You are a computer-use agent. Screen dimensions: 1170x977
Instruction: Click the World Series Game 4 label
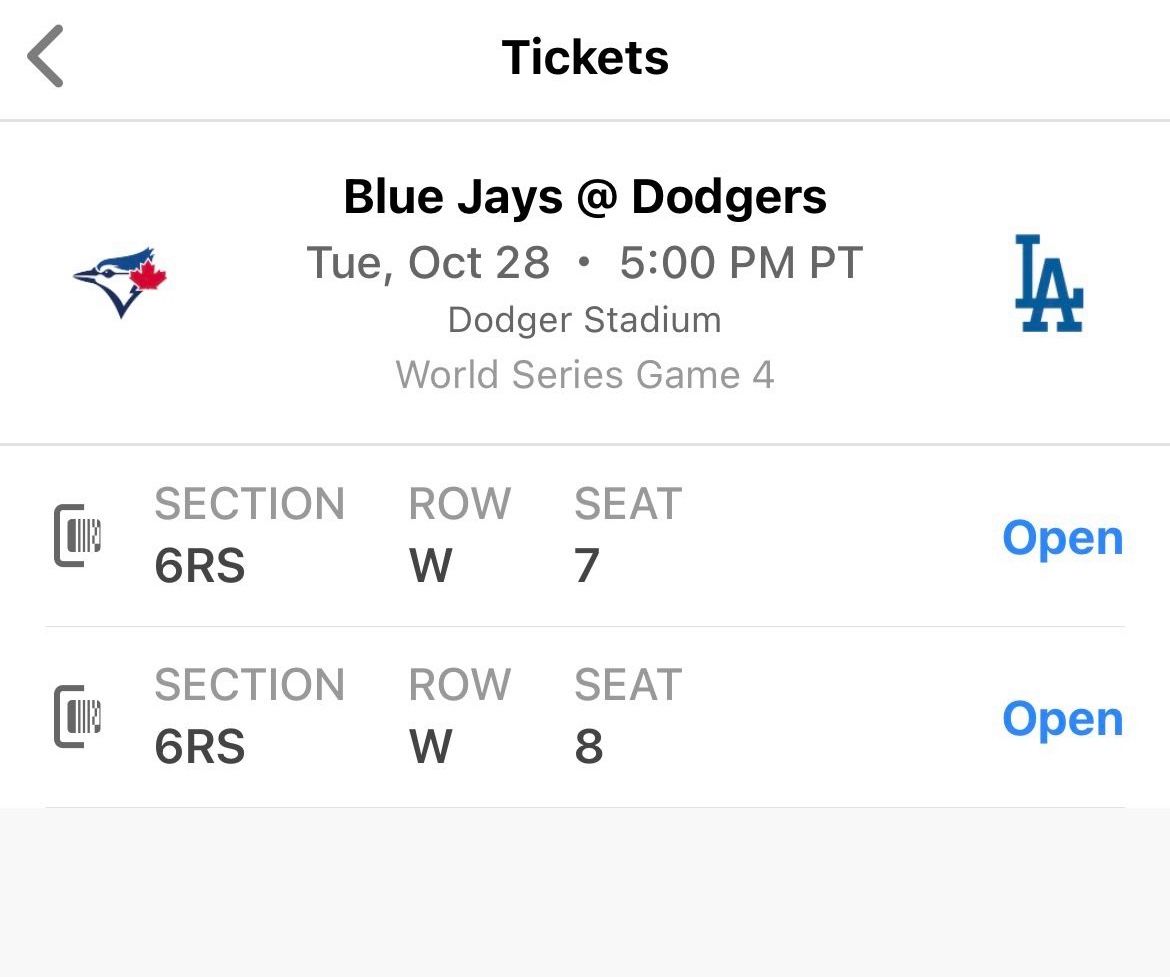(585, 374)
